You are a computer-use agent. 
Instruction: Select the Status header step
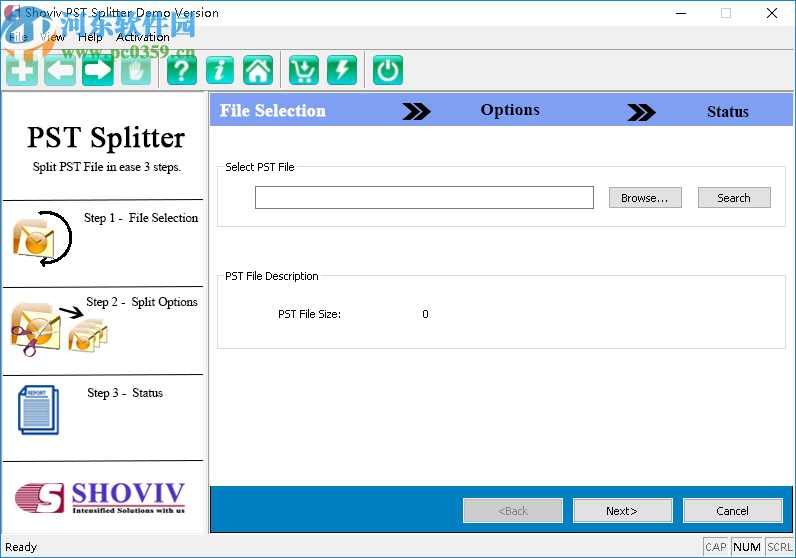point(727,112)
